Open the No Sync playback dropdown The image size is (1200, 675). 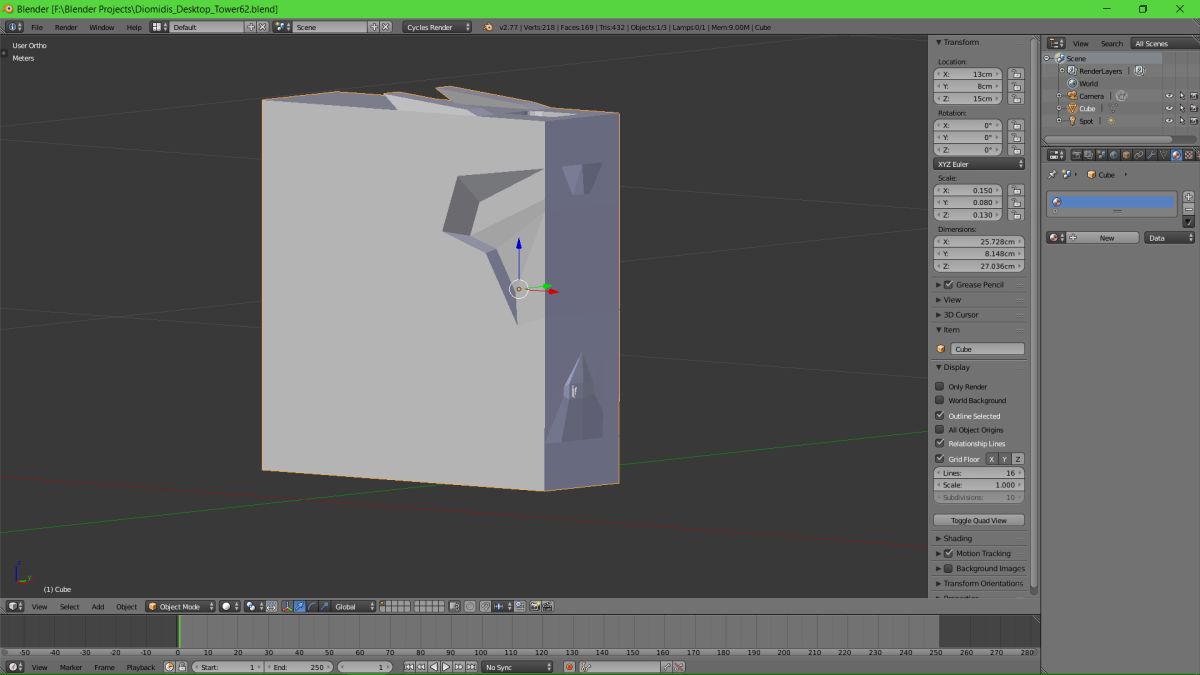click(x=517, y=667)
